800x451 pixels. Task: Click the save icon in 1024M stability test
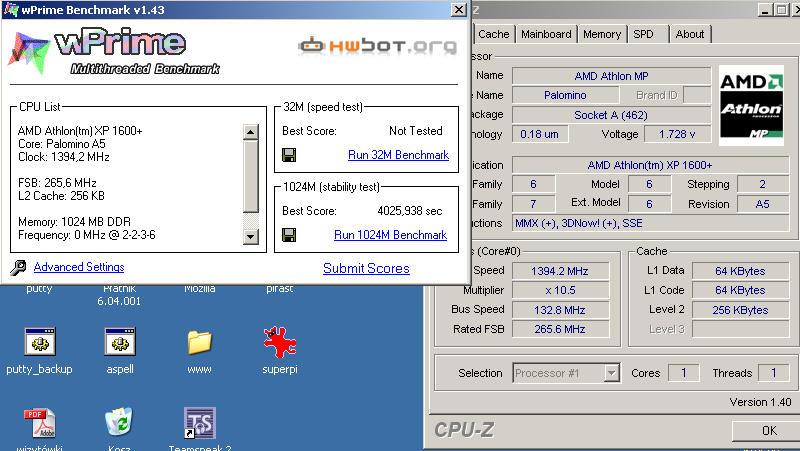pyautogui.click(x=289, y=235)
